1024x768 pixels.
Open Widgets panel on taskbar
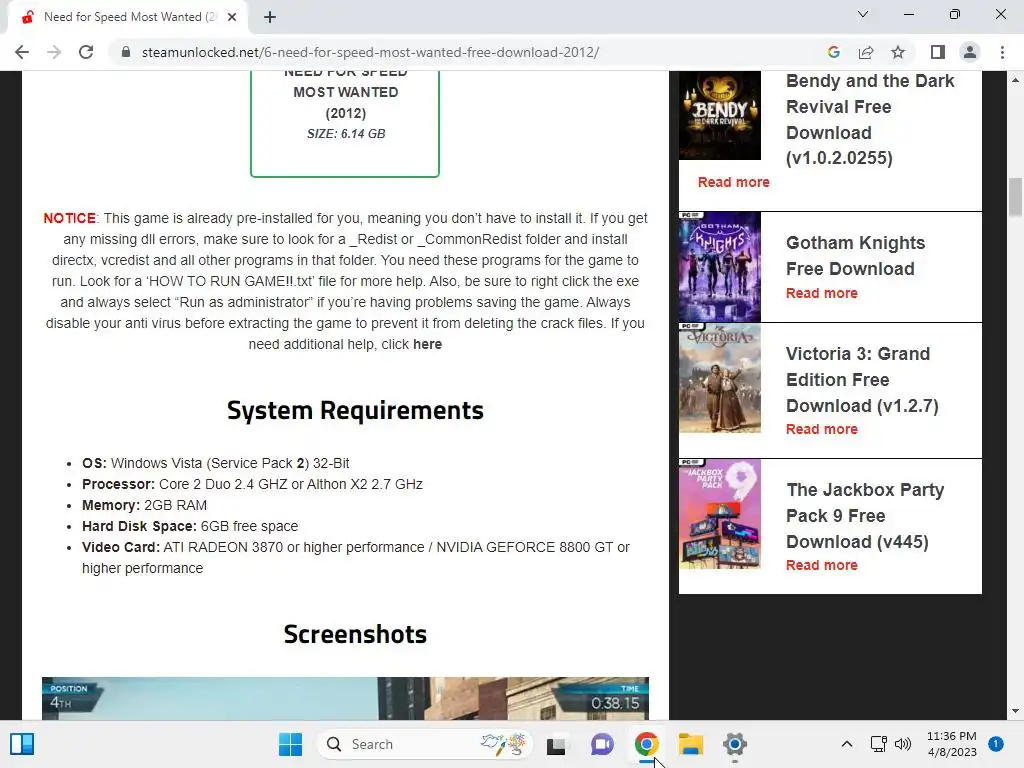22,744
